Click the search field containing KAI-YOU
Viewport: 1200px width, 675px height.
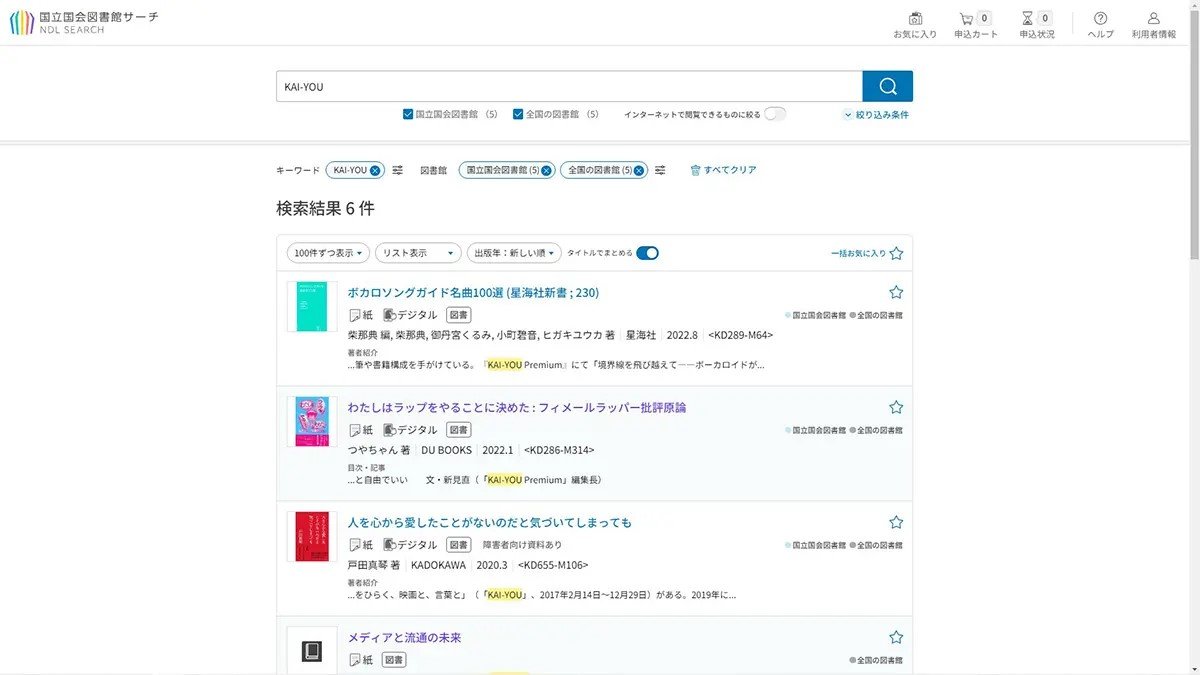pyautogui.click(x=568, y=87)
